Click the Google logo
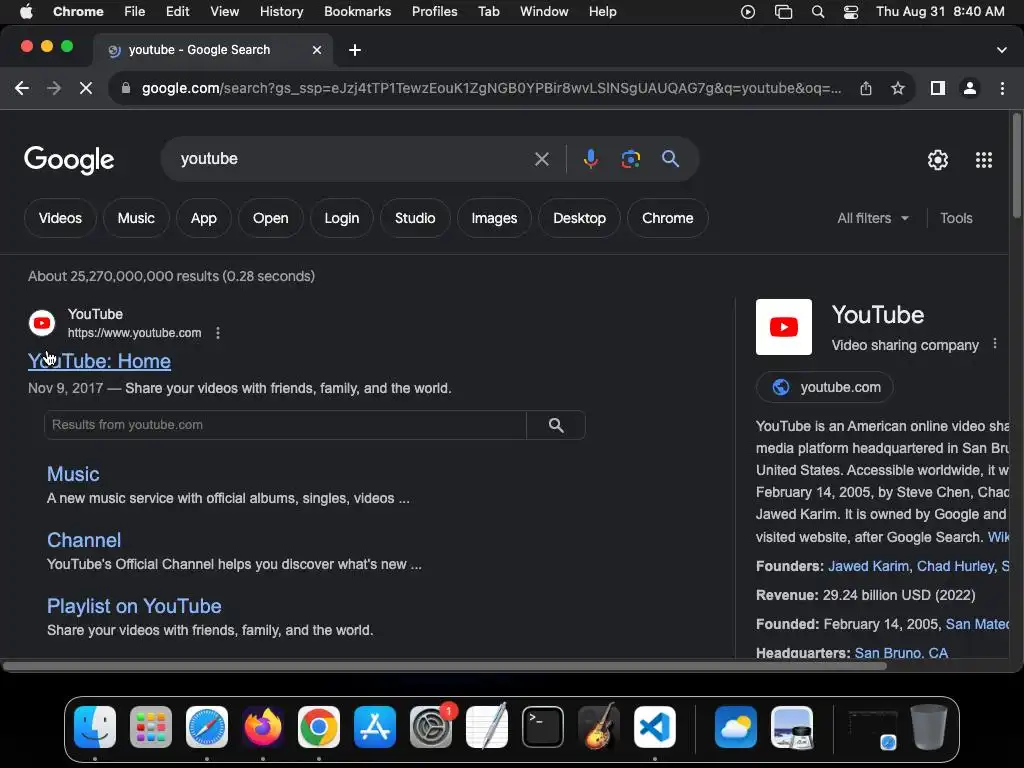 click(69, 160)
